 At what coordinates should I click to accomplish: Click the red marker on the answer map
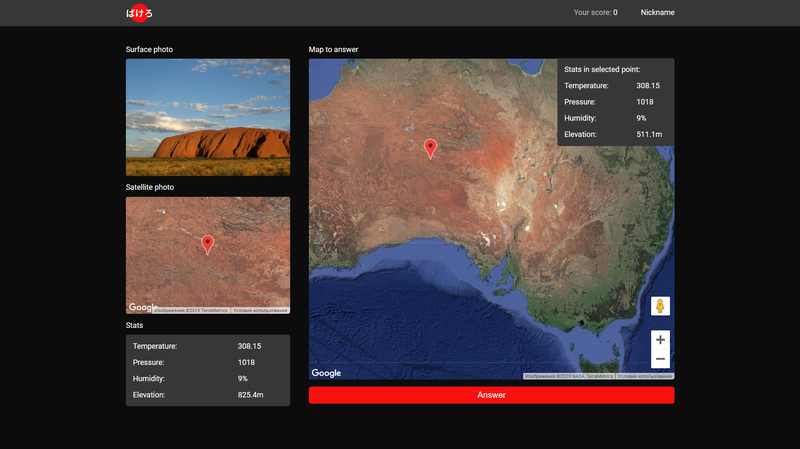click(430, 148)
